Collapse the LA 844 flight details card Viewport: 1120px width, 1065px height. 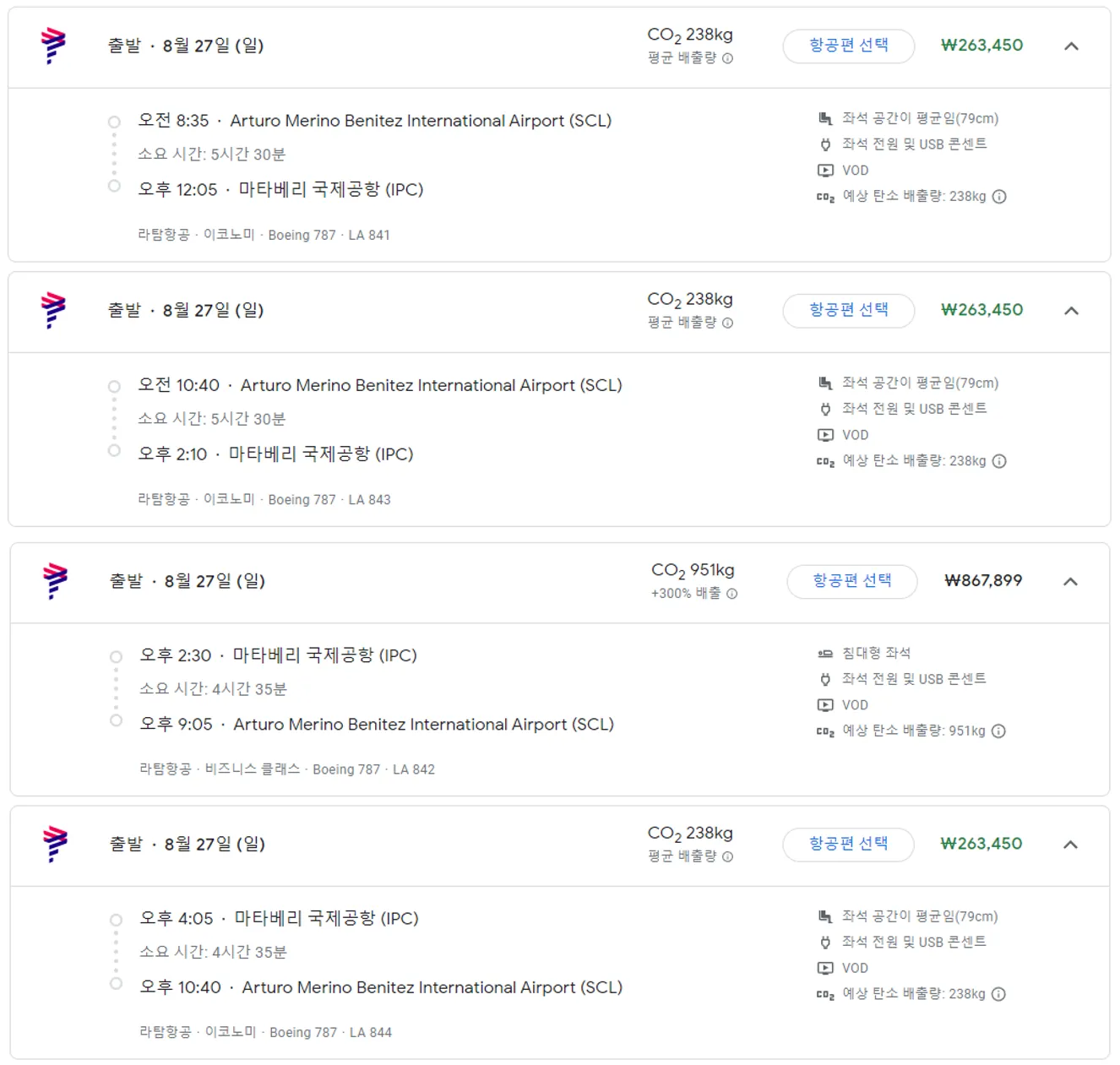click(1070, 845)
